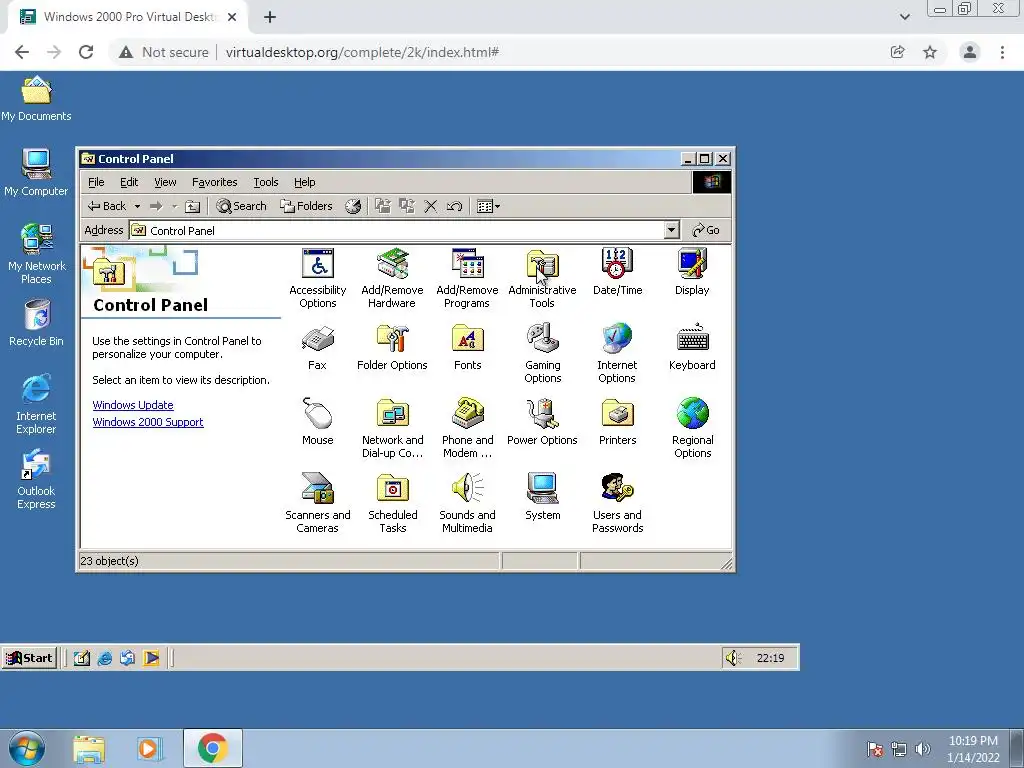Open the Edit menu
The height and width of the screenshot is (768, 1024).
click(x=129, y=182)
